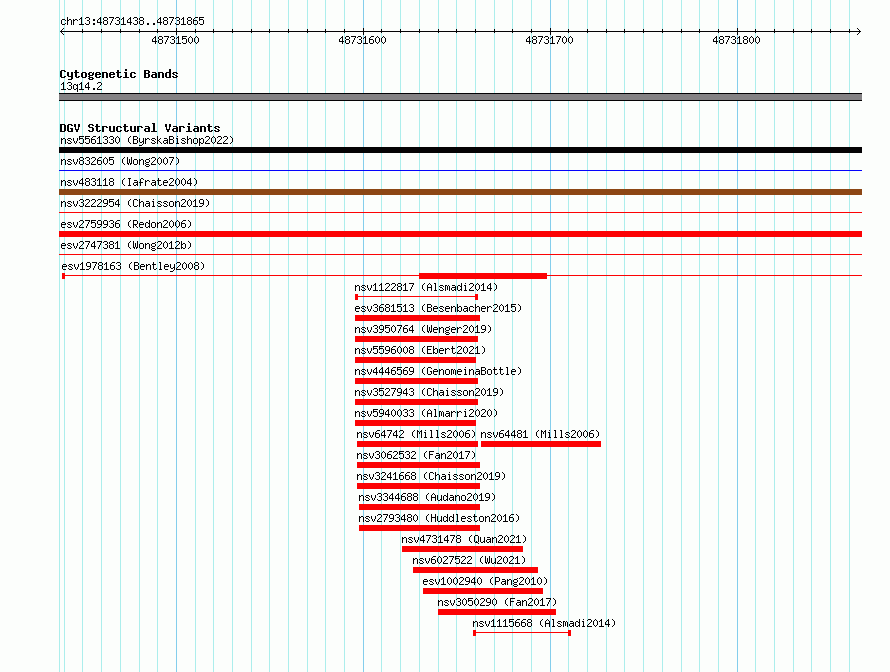
Task: Select the nsv64742 red variant bar
Action: click(x=417, y=444)
